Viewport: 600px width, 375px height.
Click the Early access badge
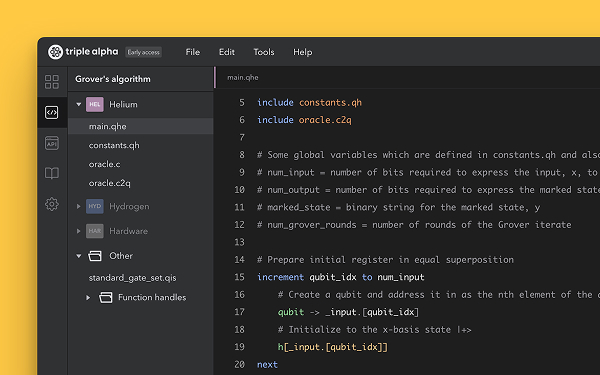(x=143, y=52)
